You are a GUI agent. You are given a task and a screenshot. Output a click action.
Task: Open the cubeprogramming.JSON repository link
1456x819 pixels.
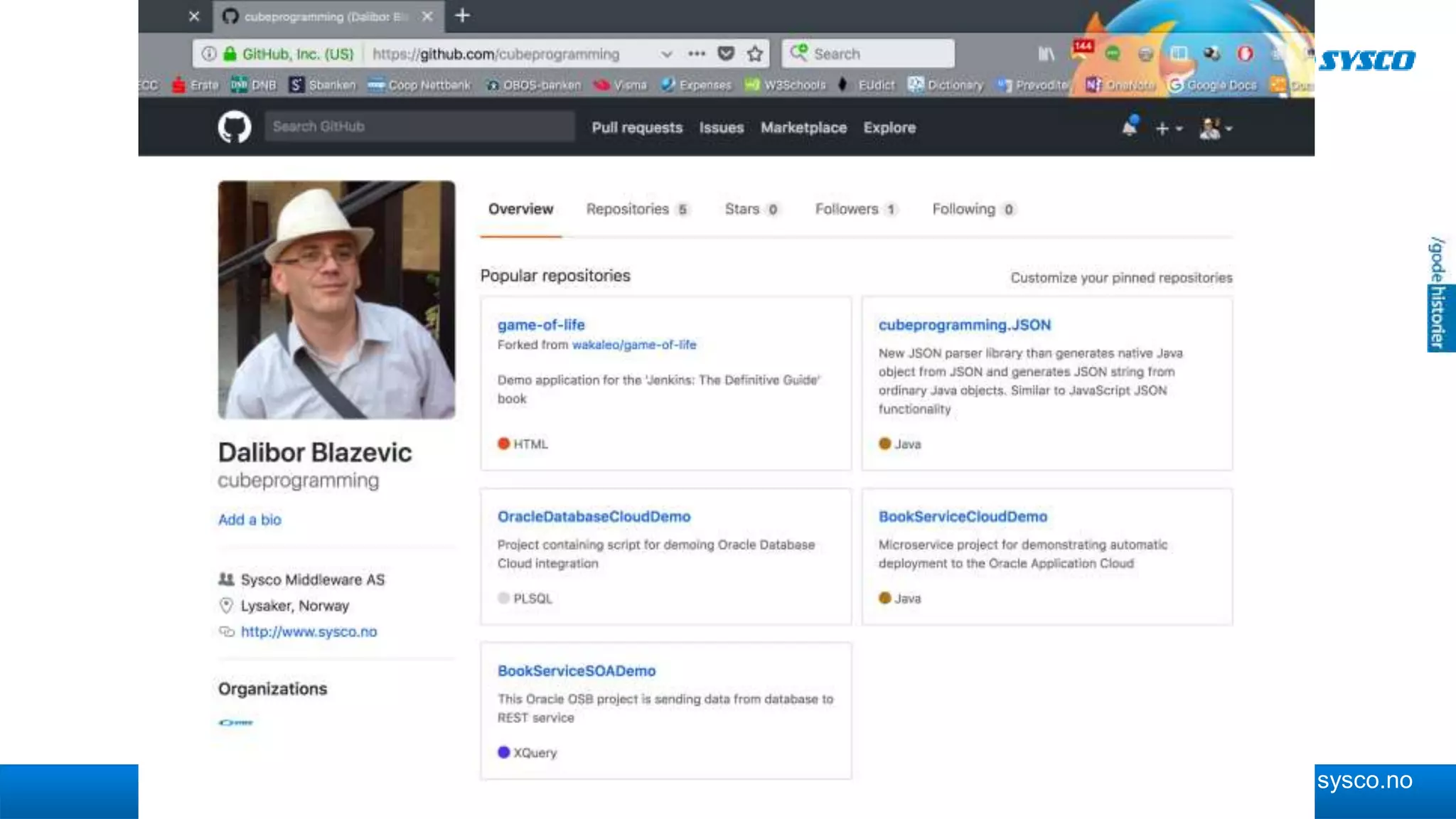pyautogui.click(x=964, y=325)
